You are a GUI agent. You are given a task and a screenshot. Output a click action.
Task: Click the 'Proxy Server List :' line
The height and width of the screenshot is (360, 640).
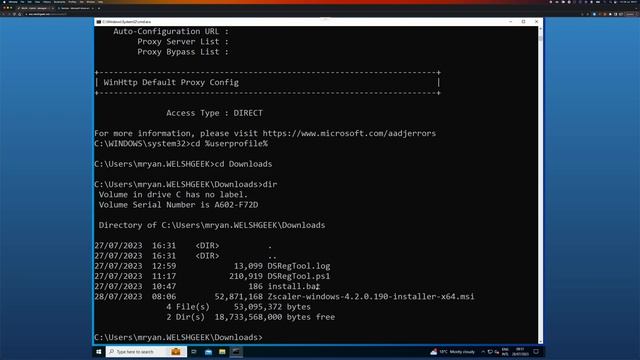point(182,42)
